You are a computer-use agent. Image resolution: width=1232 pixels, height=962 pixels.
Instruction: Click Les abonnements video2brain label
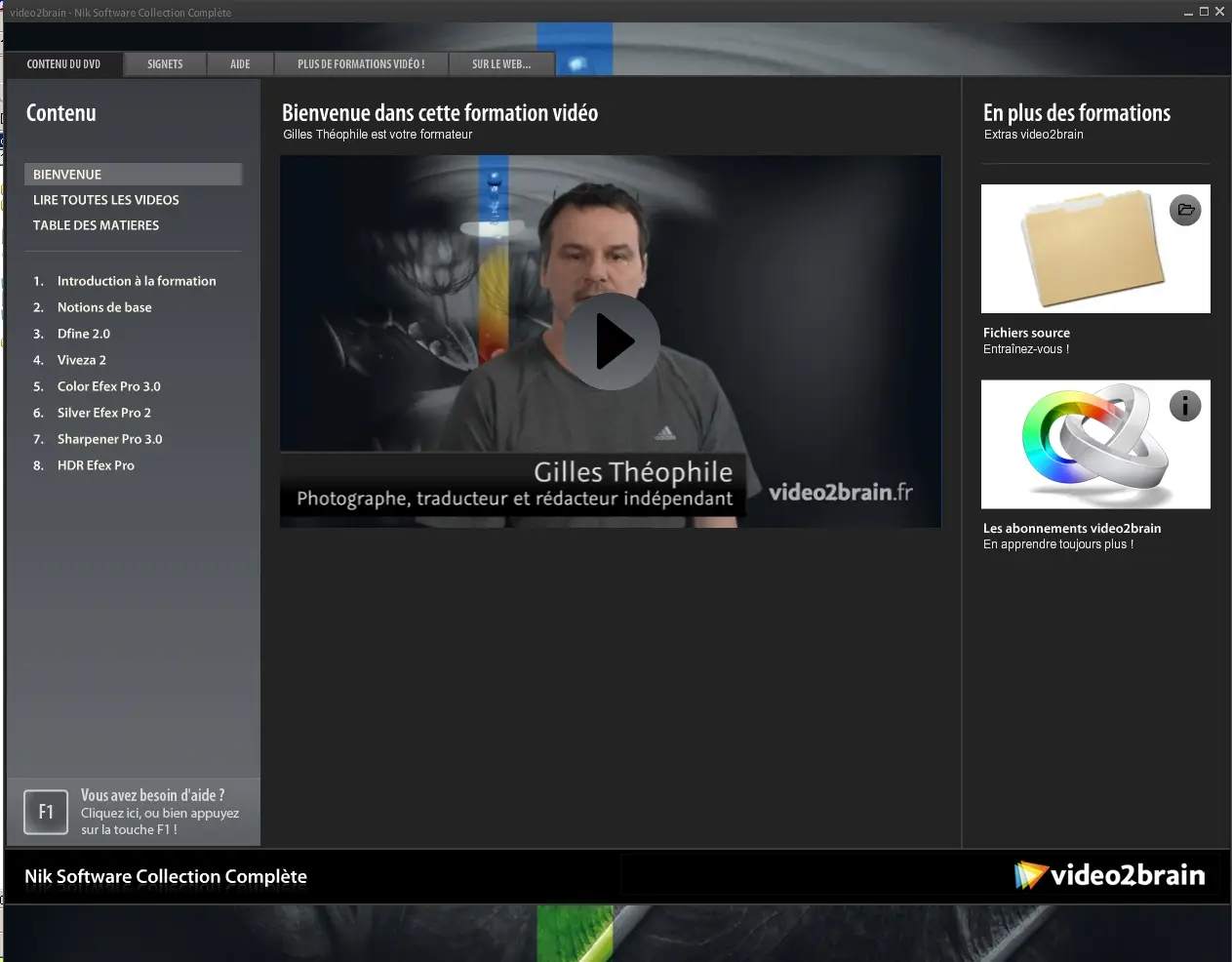pos(1072,528)
